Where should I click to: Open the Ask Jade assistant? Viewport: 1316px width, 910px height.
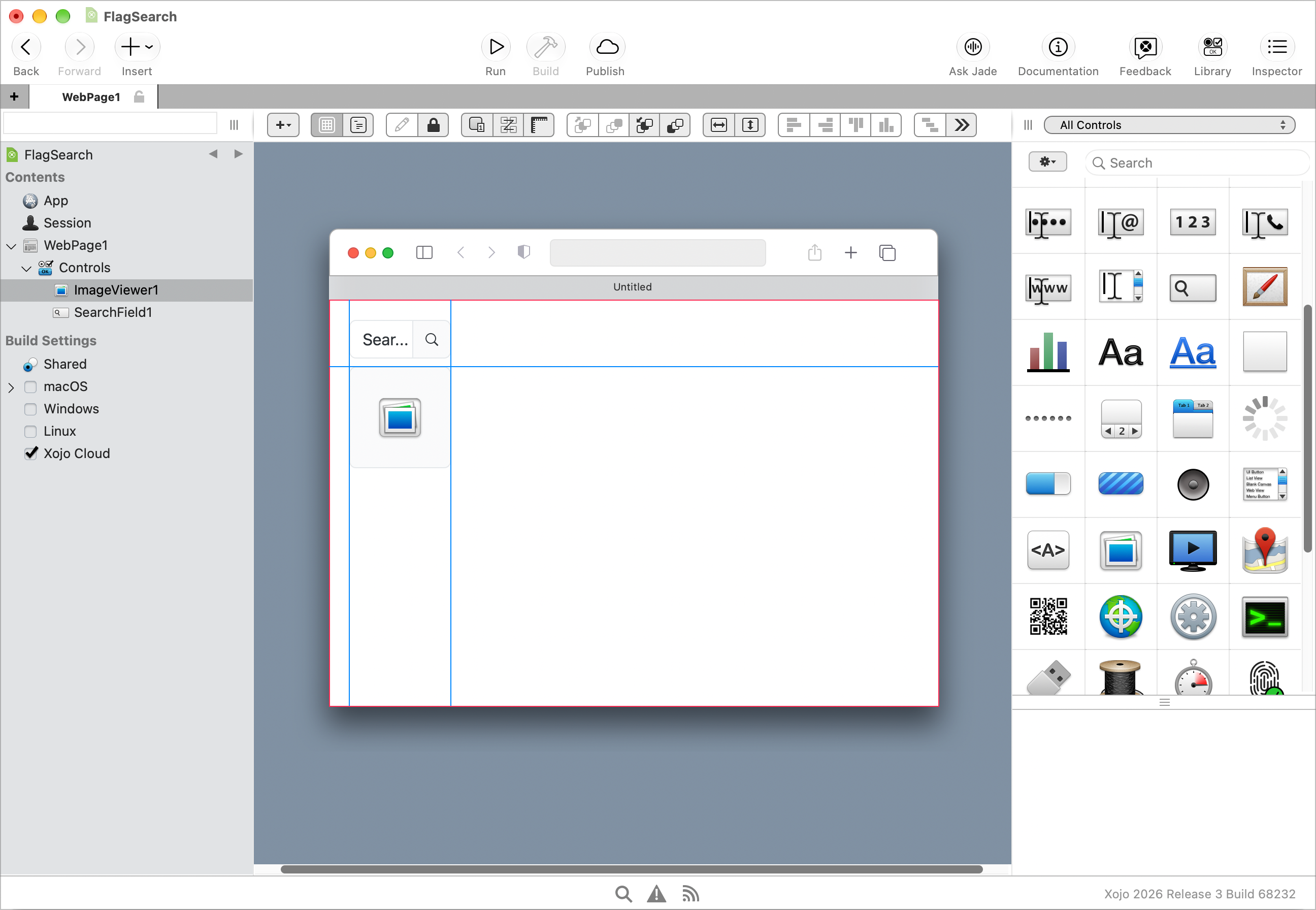972,47
